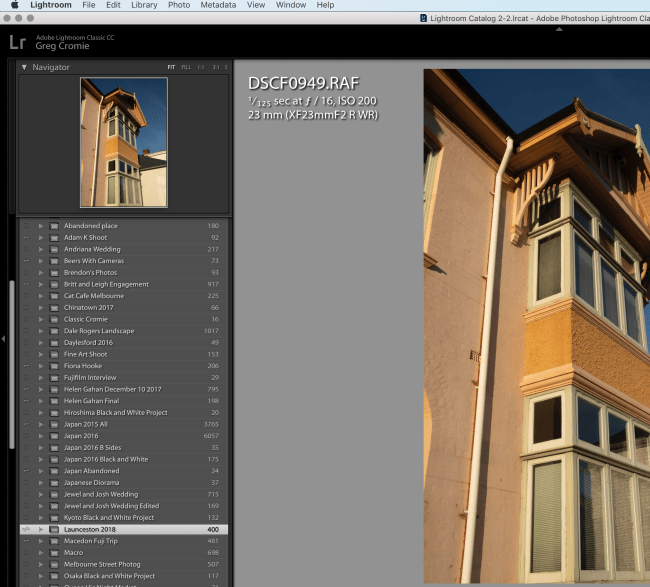The width and height of the screenshot is (650, 587).
Task: Click the collection set icon for Launceston 2018
Action: point(54,529)
